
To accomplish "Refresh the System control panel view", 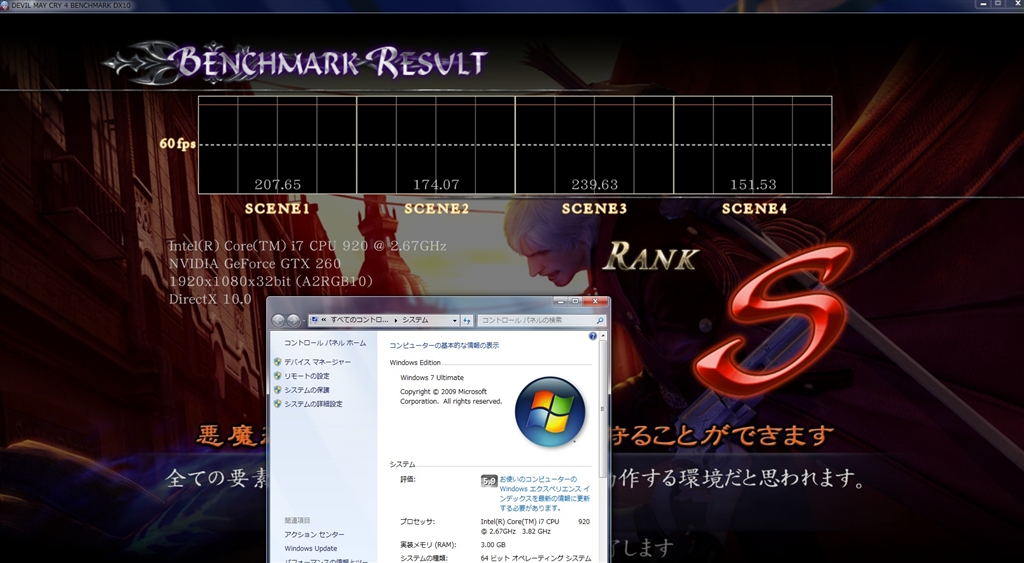I will (467, 320).
